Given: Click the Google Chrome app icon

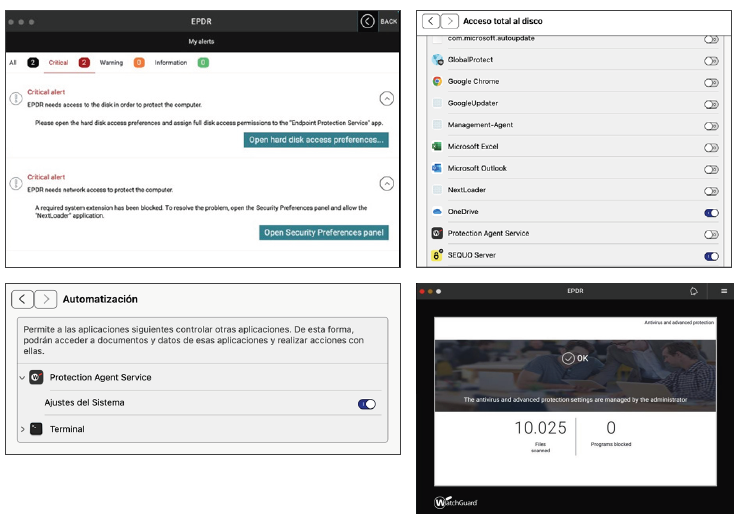Looking at the screenshot, I should pyautogui.click(x=437, y=81).
